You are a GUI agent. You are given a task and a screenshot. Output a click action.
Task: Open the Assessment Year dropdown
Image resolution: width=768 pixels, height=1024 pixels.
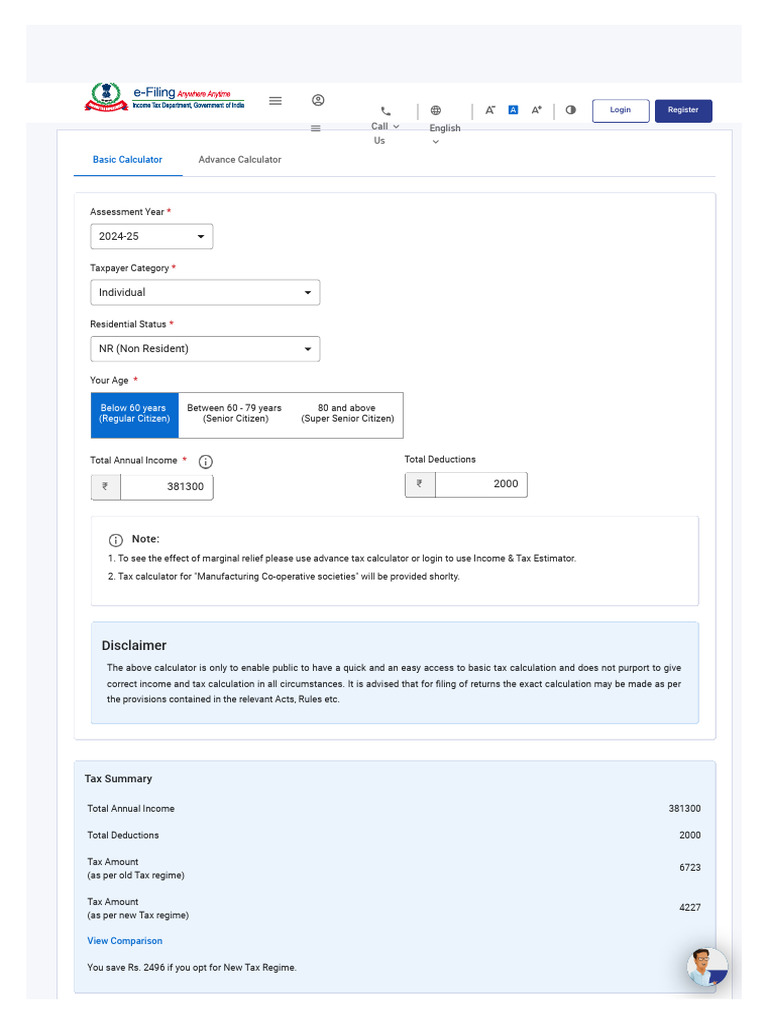[x=152, y=236]
